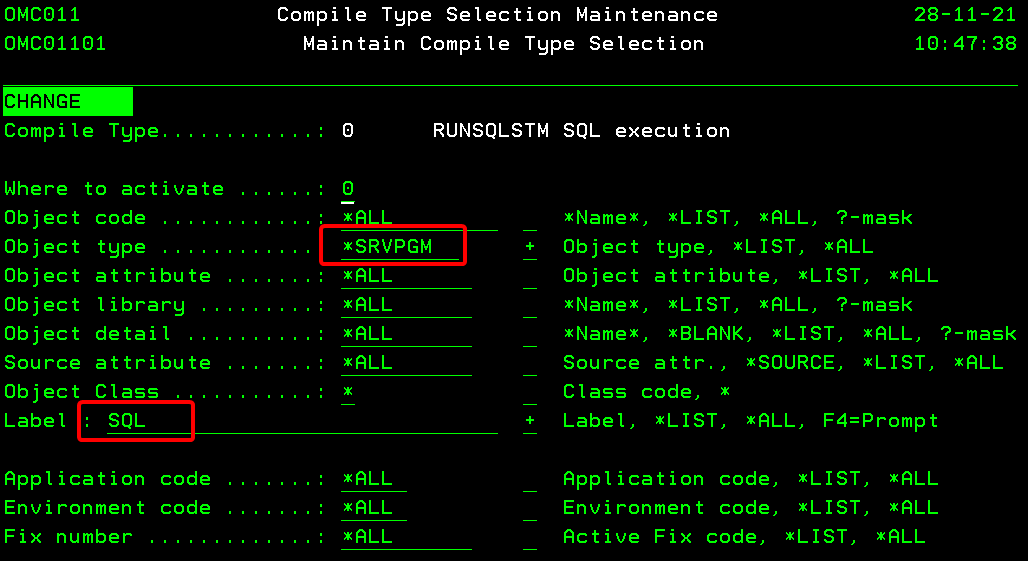Focus the Object code *ALL input field

[x=418, y=218]
